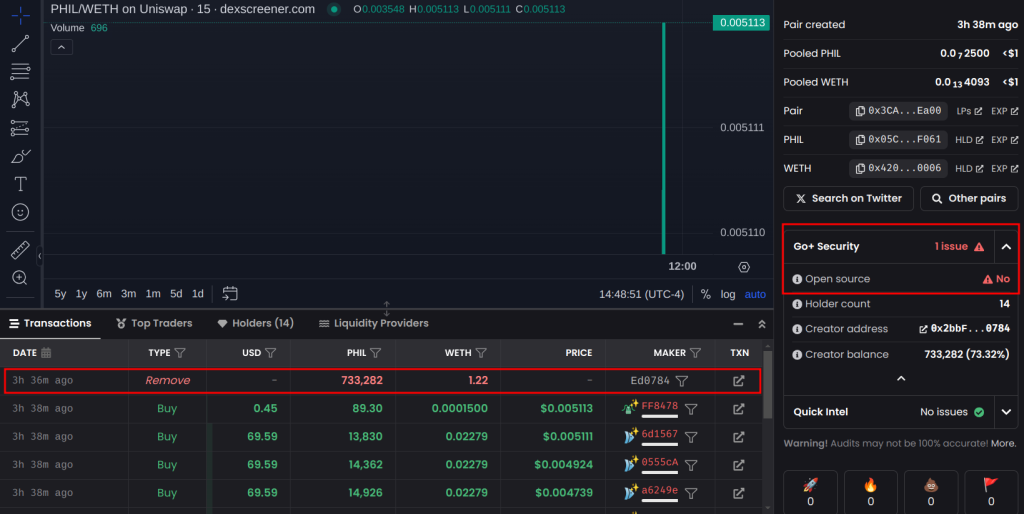The width and height of the screenshot is (1024, 514).
Task: Collapse the Go+ Security section
Action: click(1007, 247)
